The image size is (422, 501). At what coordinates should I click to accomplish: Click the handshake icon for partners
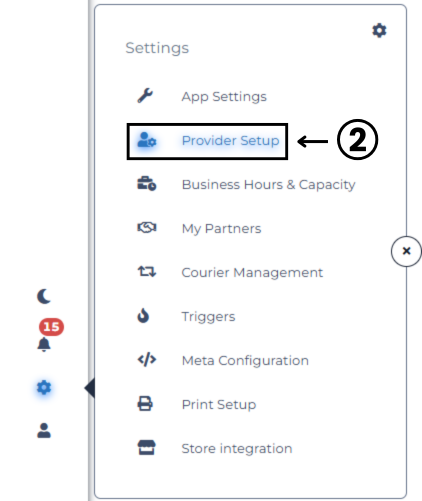tap(147, 228)
